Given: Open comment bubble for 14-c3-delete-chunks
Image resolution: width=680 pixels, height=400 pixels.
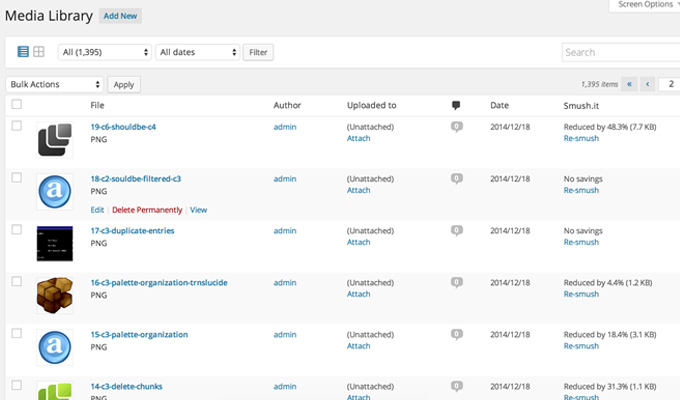Looking at the screenshot, I should point(457,386).
